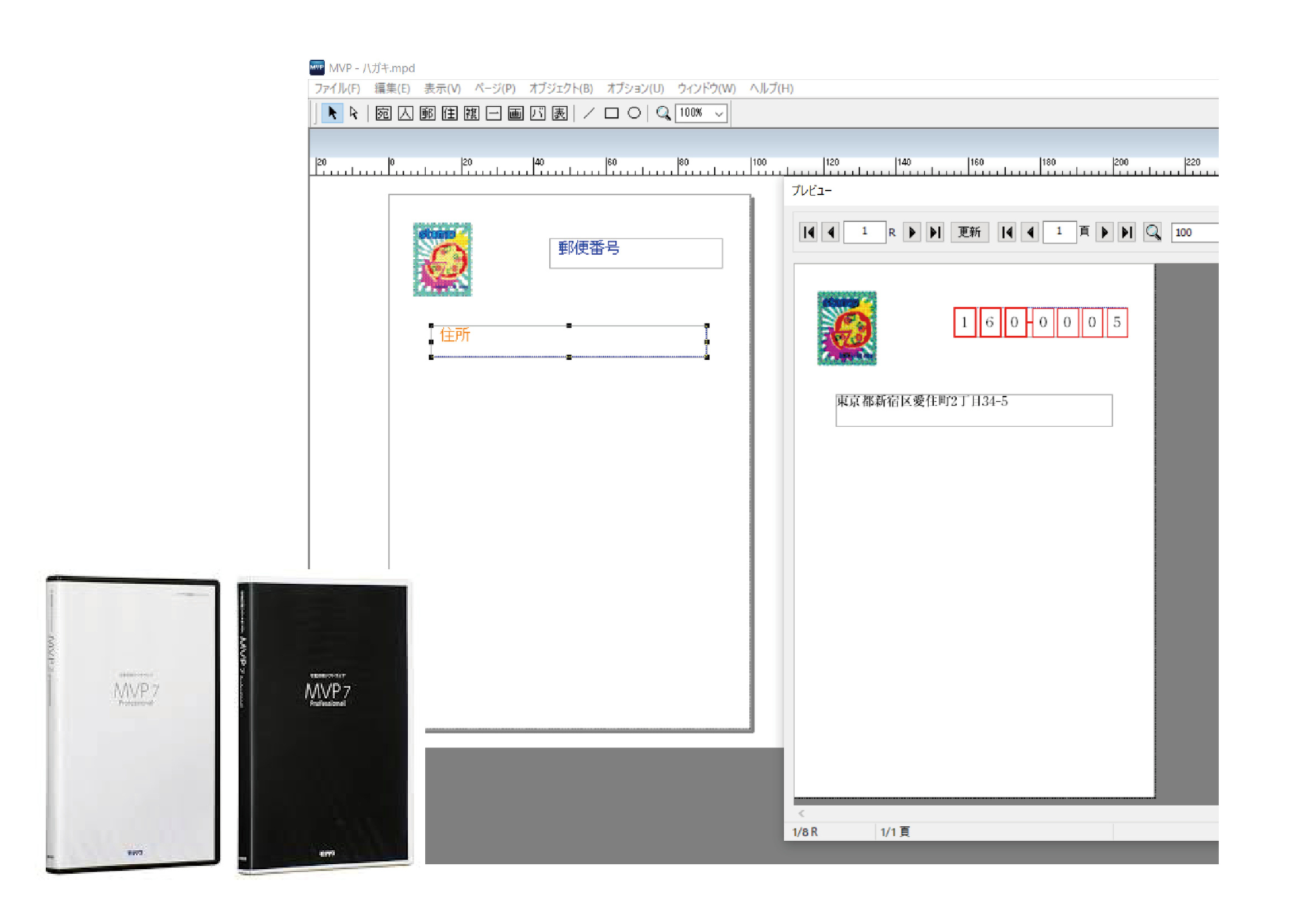Click the 住 address object tool

(x=450, y=113)
